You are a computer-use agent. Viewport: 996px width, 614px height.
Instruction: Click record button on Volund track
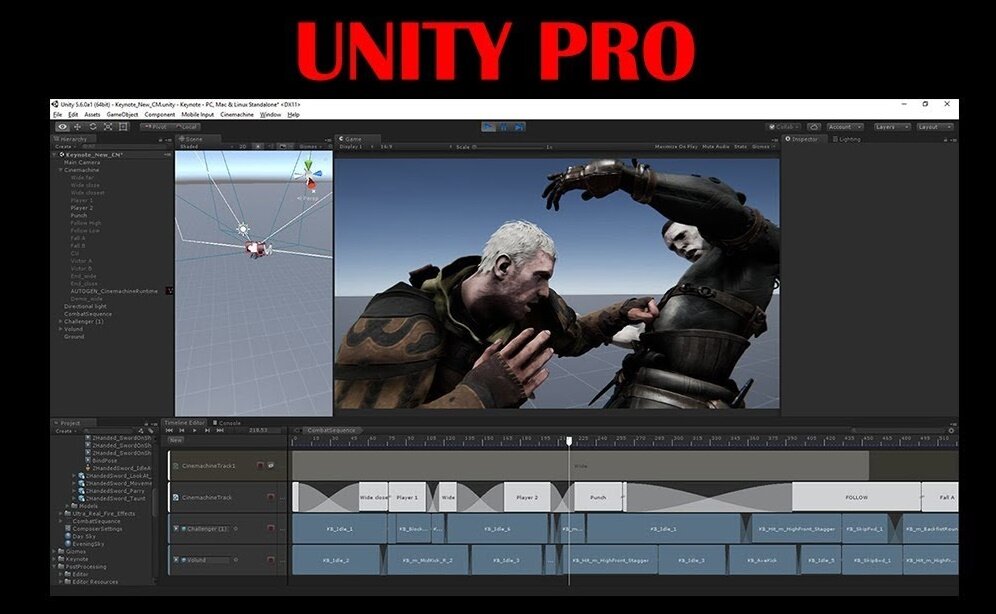271,560
